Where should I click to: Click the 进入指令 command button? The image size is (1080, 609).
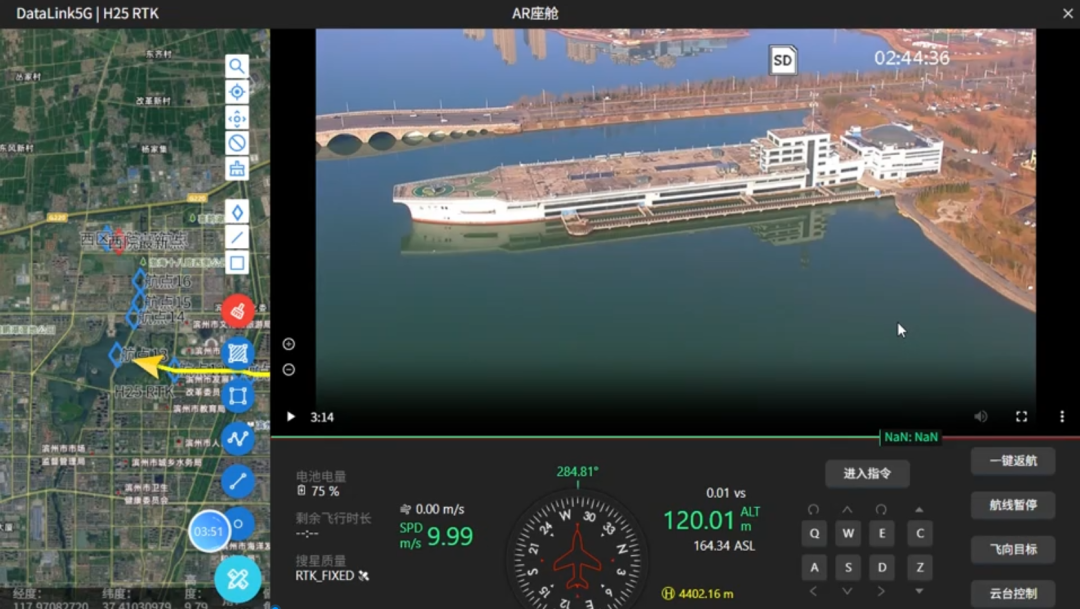(x=867, y=474)
